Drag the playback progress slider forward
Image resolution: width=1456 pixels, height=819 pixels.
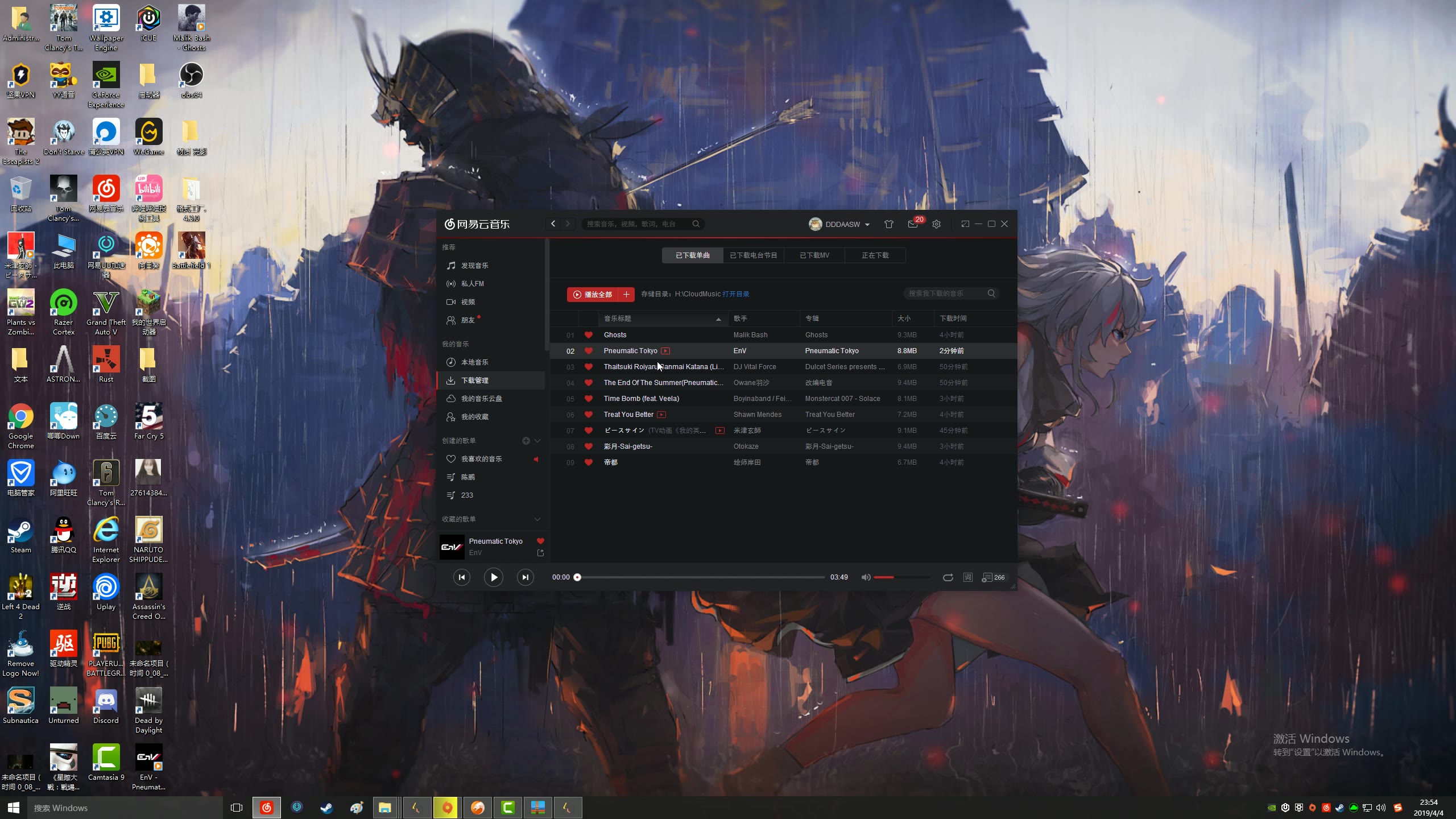point(578,577)
